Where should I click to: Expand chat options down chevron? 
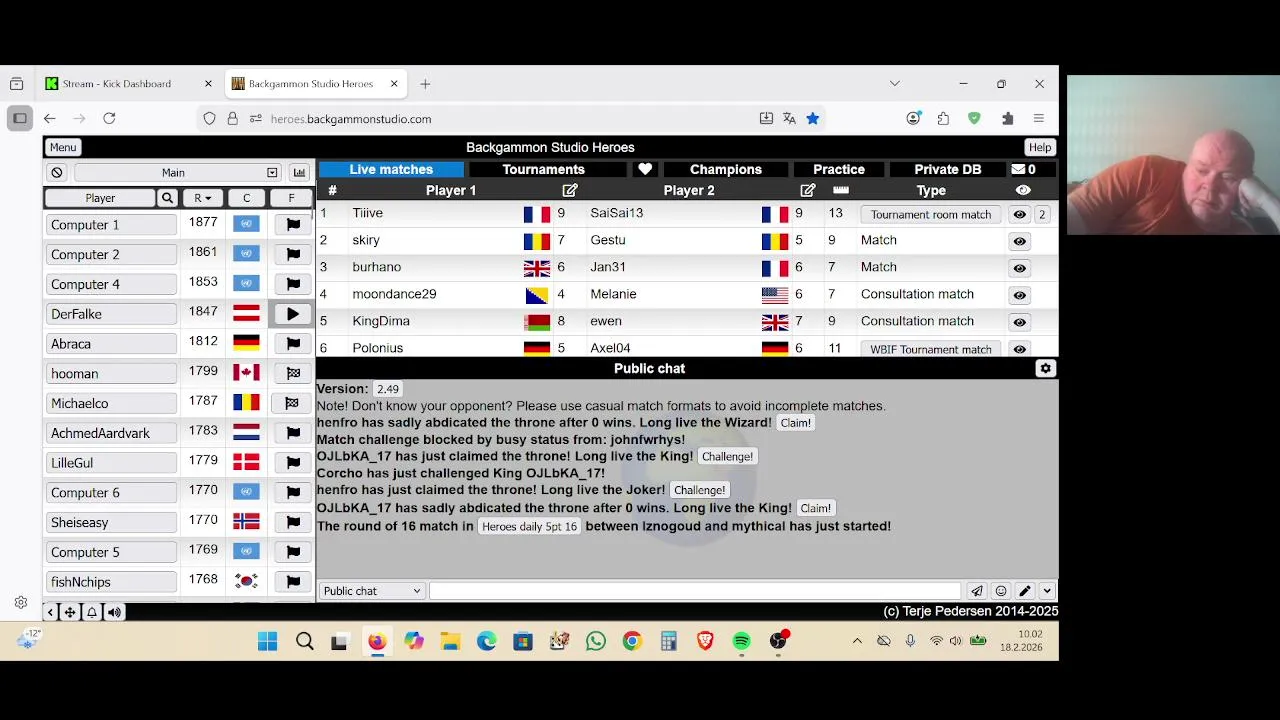[x=1047, y=591]
